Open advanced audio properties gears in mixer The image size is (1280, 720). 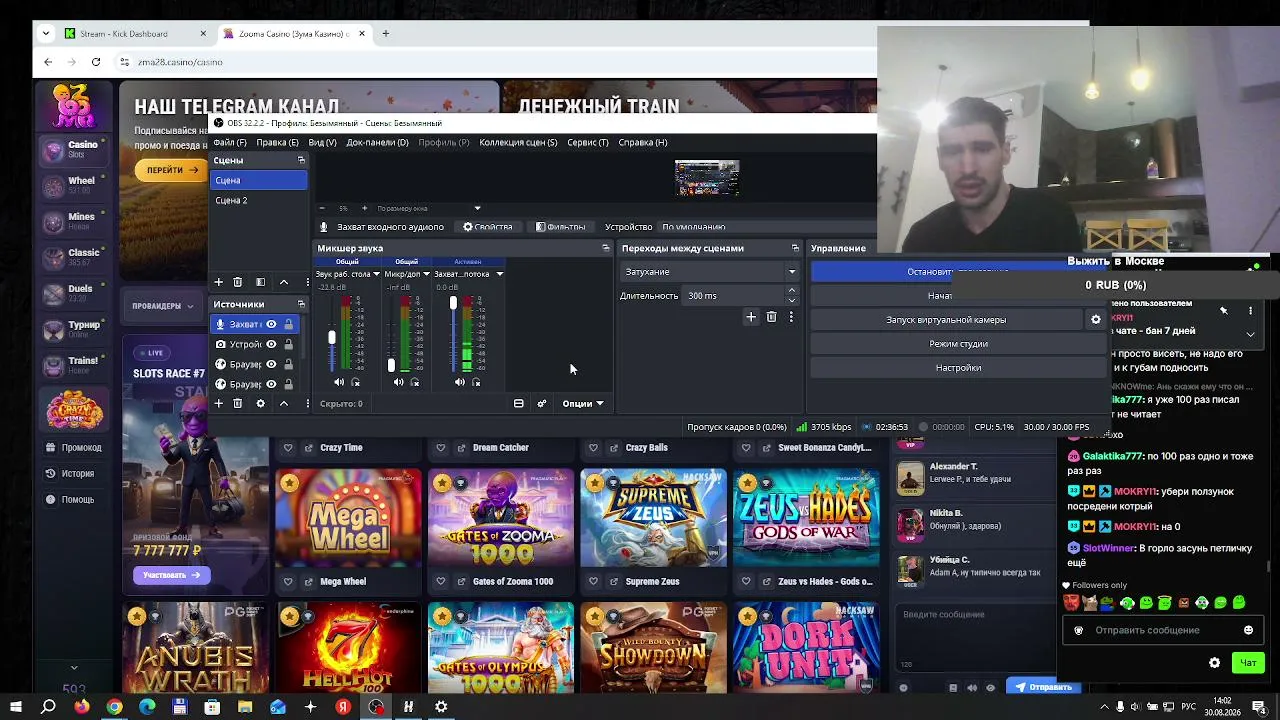pos(542,403)
